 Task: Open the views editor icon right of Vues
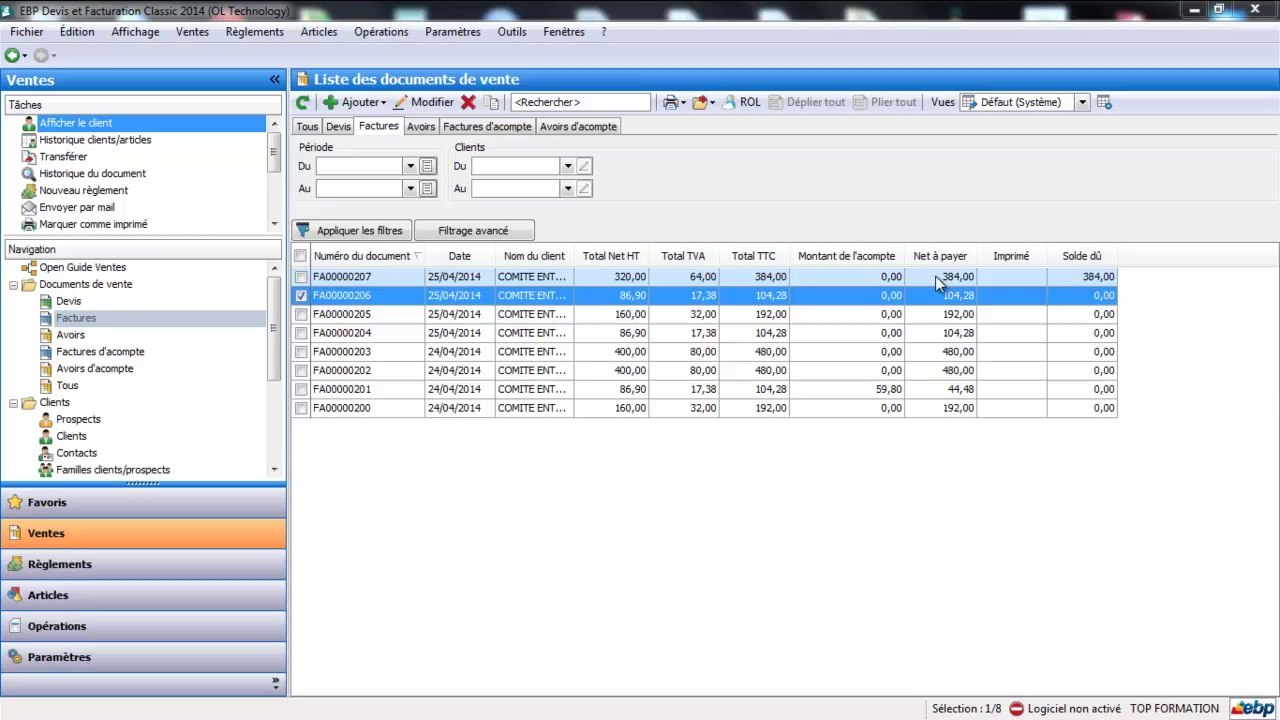1104,102
